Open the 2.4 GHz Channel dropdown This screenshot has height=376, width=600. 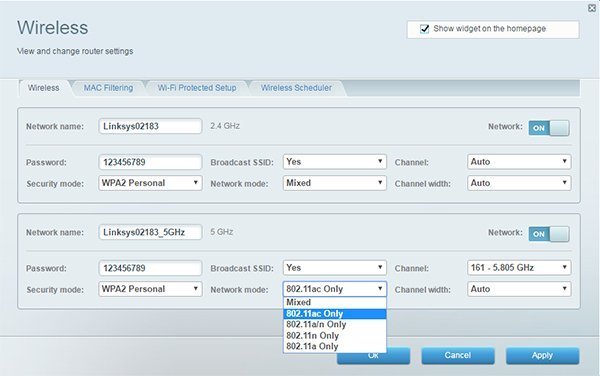click(x=519, y=162)
